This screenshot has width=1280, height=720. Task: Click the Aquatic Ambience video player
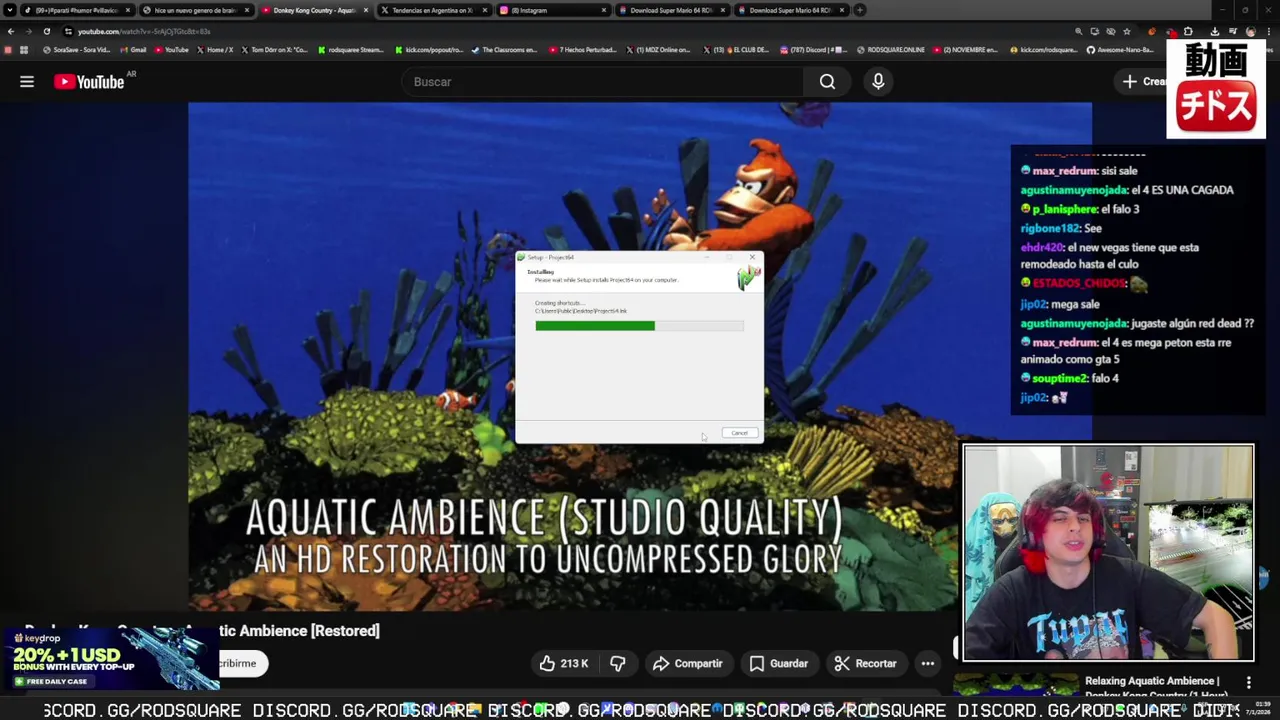coord(640,356)
